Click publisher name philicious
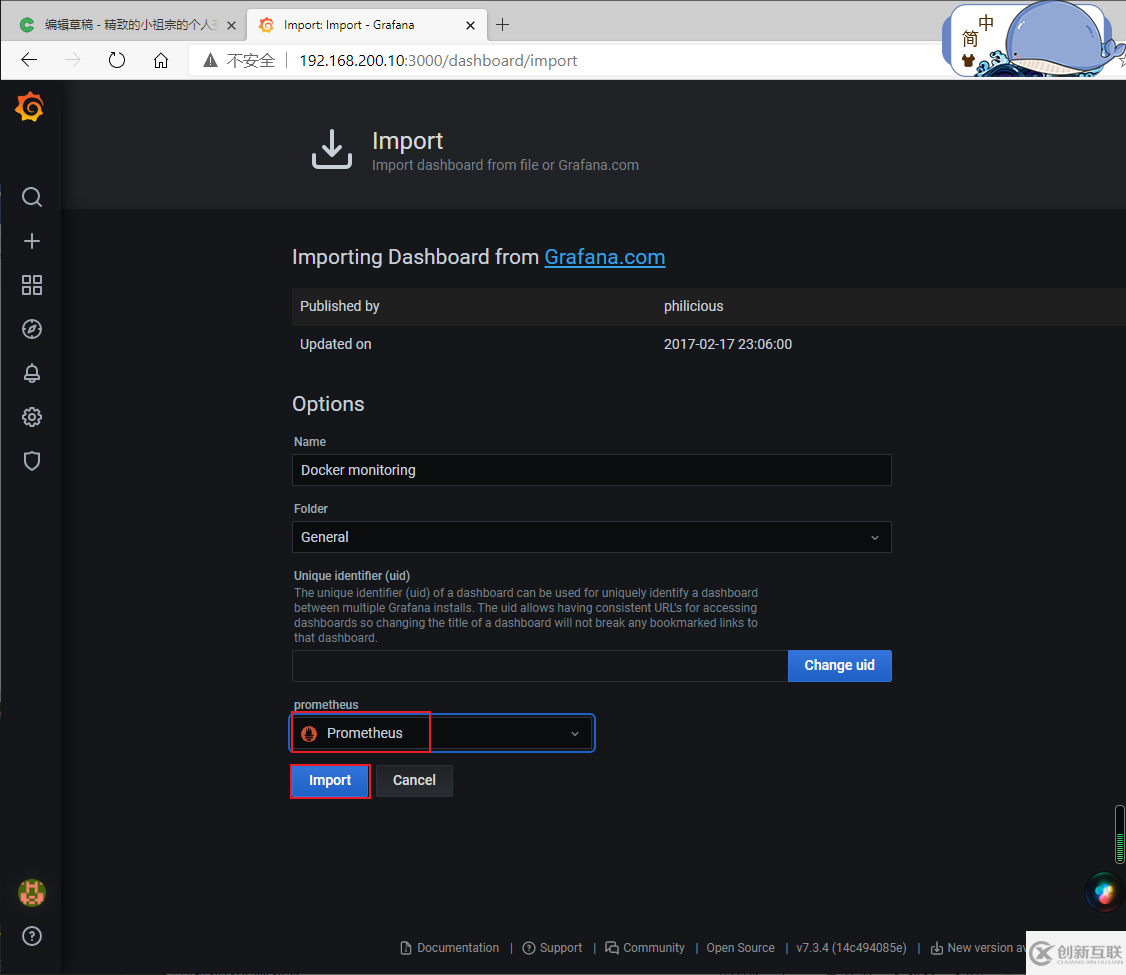1126x975 pixels. click(693, 307)
